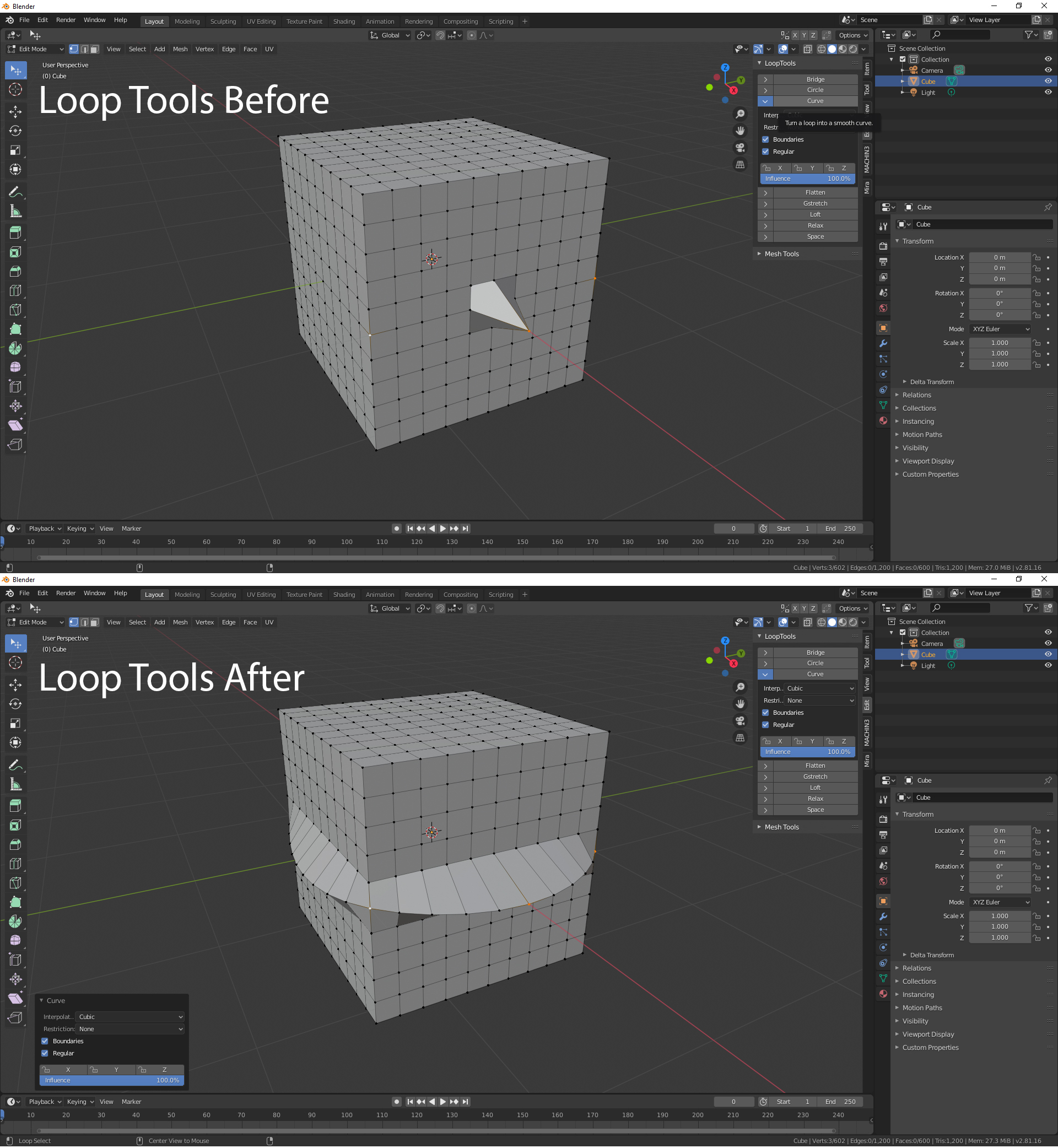The image size is (1058, 1148).
Task: Play animation in bottom window timeline
Action: (442, 1102)
